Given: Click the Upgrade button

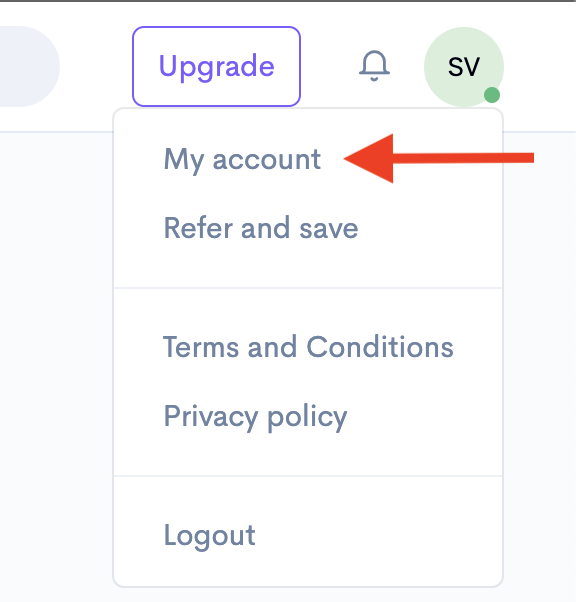Looking at the screenshot, I should (x=216, y=66).
